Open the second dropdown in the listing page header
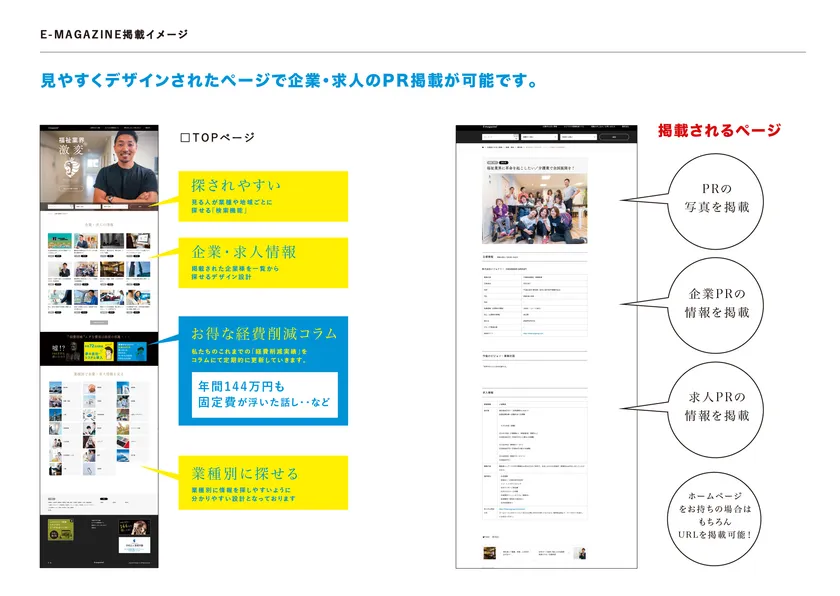Image resolution: width=840 pixels, height=596 pixels. pyautogui.click(x=578, y=137)
